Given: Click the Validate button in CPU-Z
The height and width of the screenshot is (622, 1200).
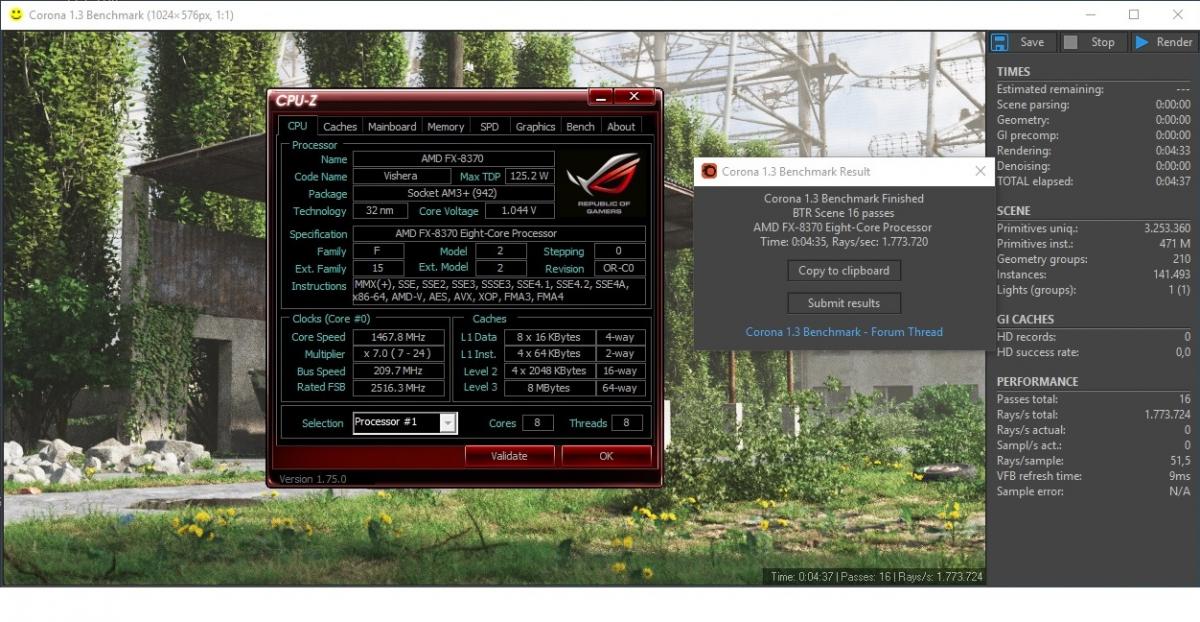Looking at the screenshot, I should [509, 456].
